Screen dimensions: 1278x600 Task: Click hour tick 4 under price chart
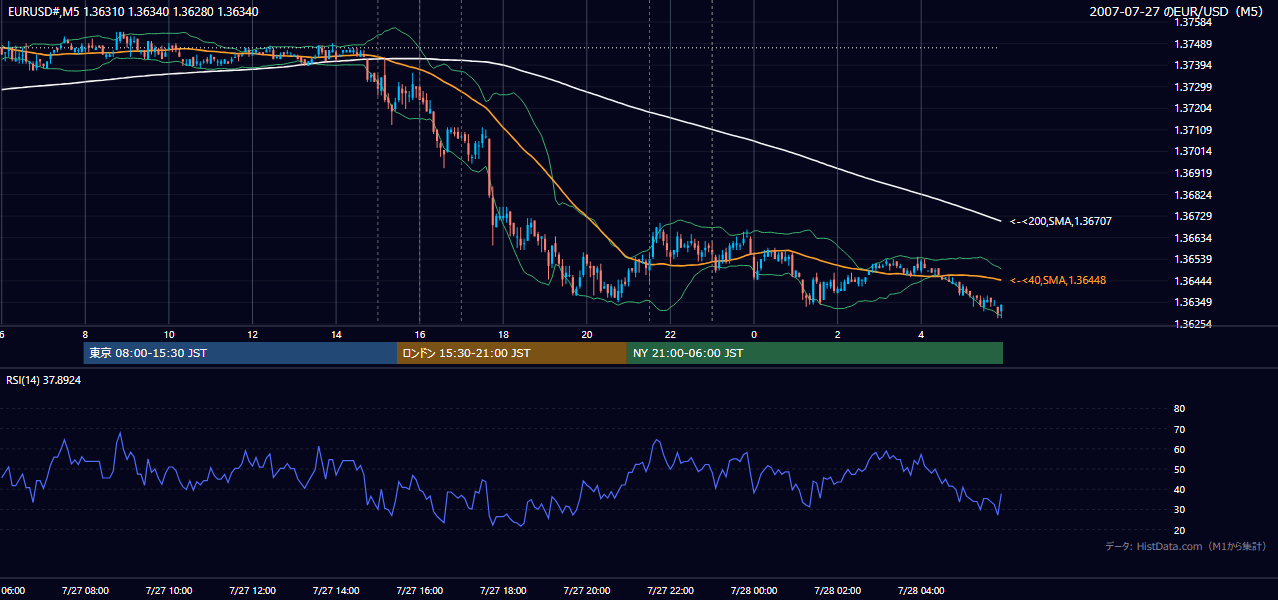[921, 335]
